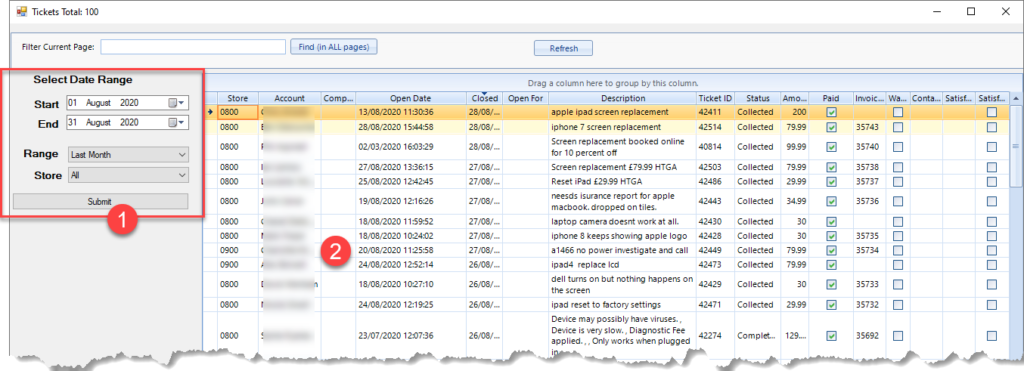Check last Satisf... box for ticket 42486
Image resolution: width=1024 pixels, height=371 pixels.
tap(992, 182)
